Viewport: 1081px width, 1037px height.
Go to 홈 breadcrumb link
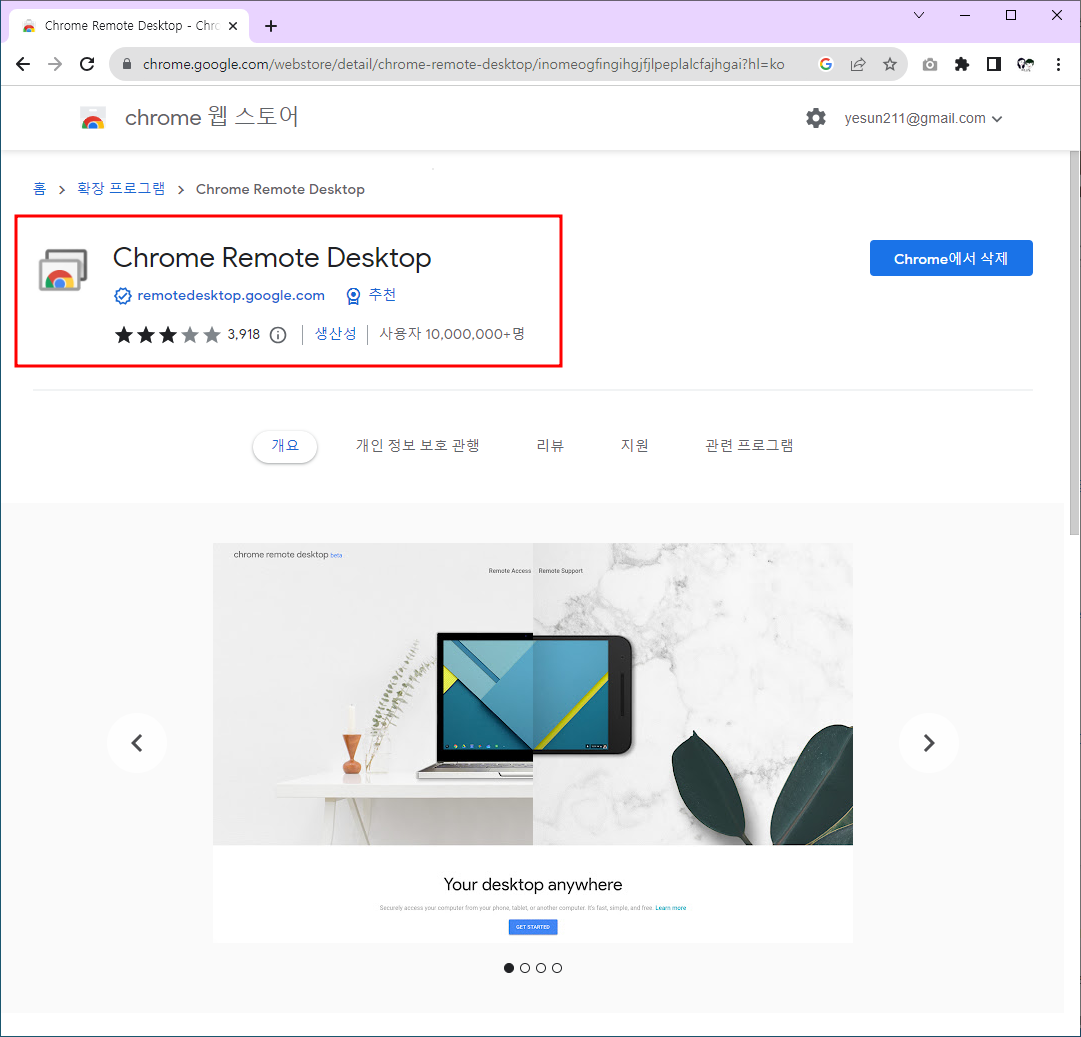pos(39,189)
